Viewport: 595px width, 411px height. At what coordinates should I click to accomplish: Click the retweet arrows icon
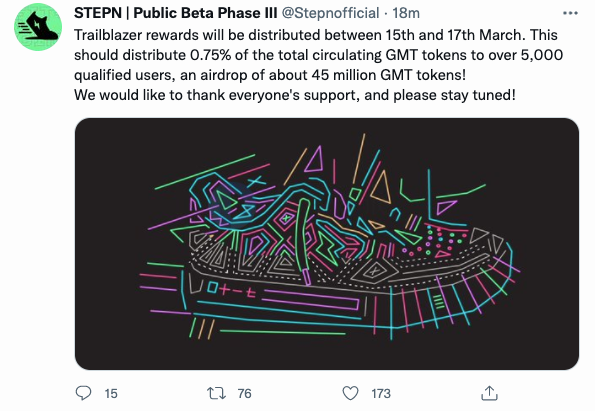click(216, 393)
